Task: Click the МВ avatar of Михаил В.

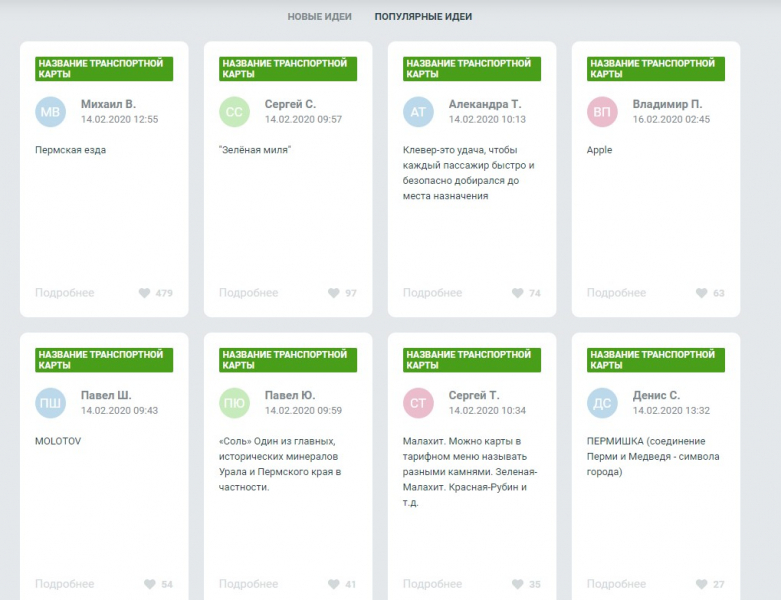Action: [51, 112]
